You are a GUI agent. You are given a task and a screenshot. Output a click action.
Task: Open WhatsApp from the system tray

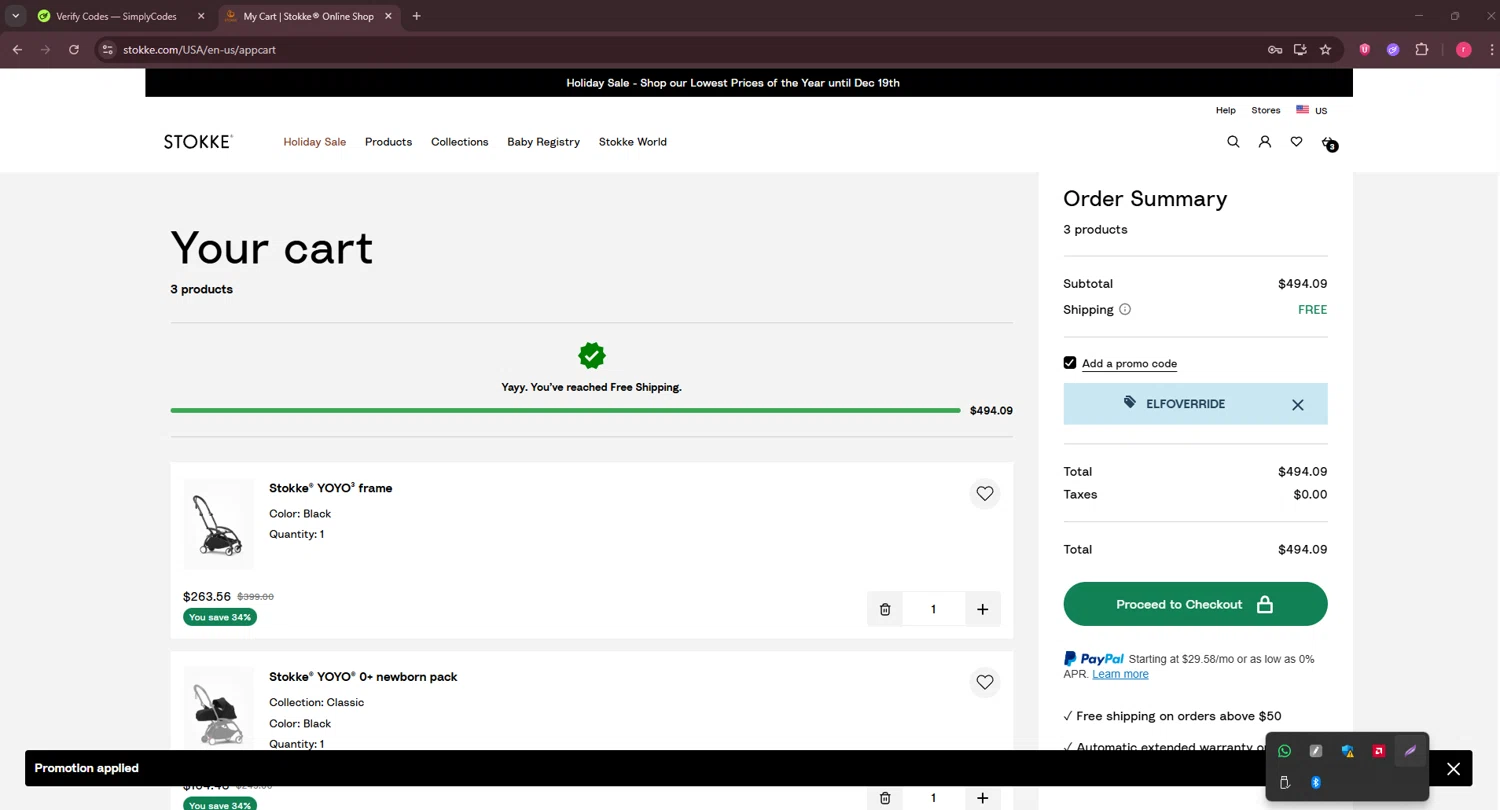pos(1284,752)
